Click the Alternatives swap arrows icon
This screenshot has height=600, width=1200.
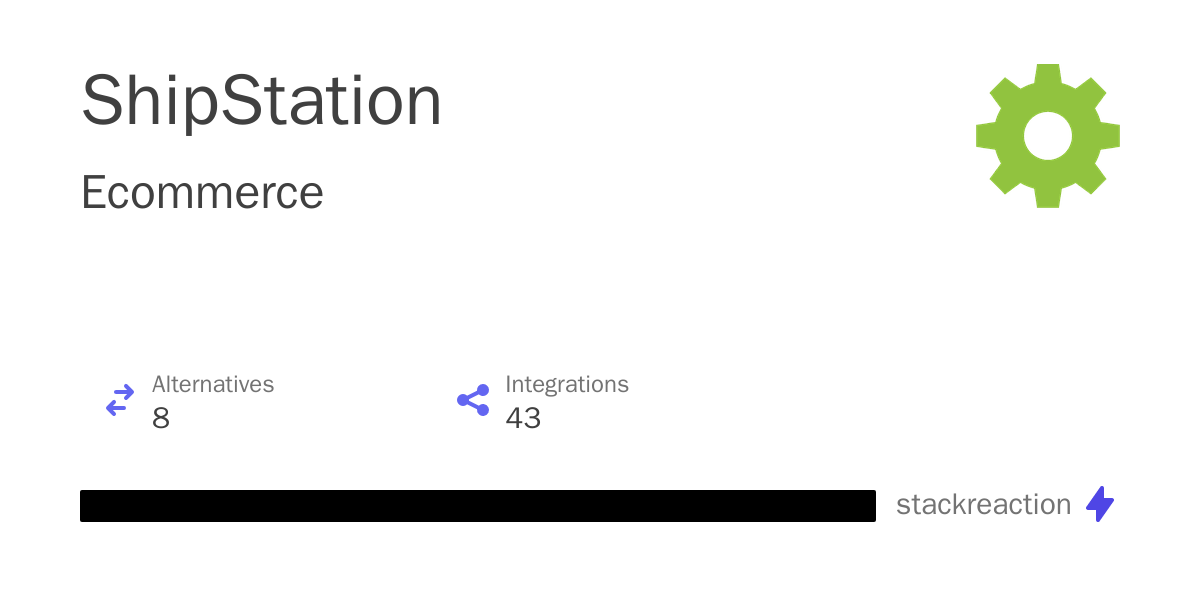click(x=120, y=400)
